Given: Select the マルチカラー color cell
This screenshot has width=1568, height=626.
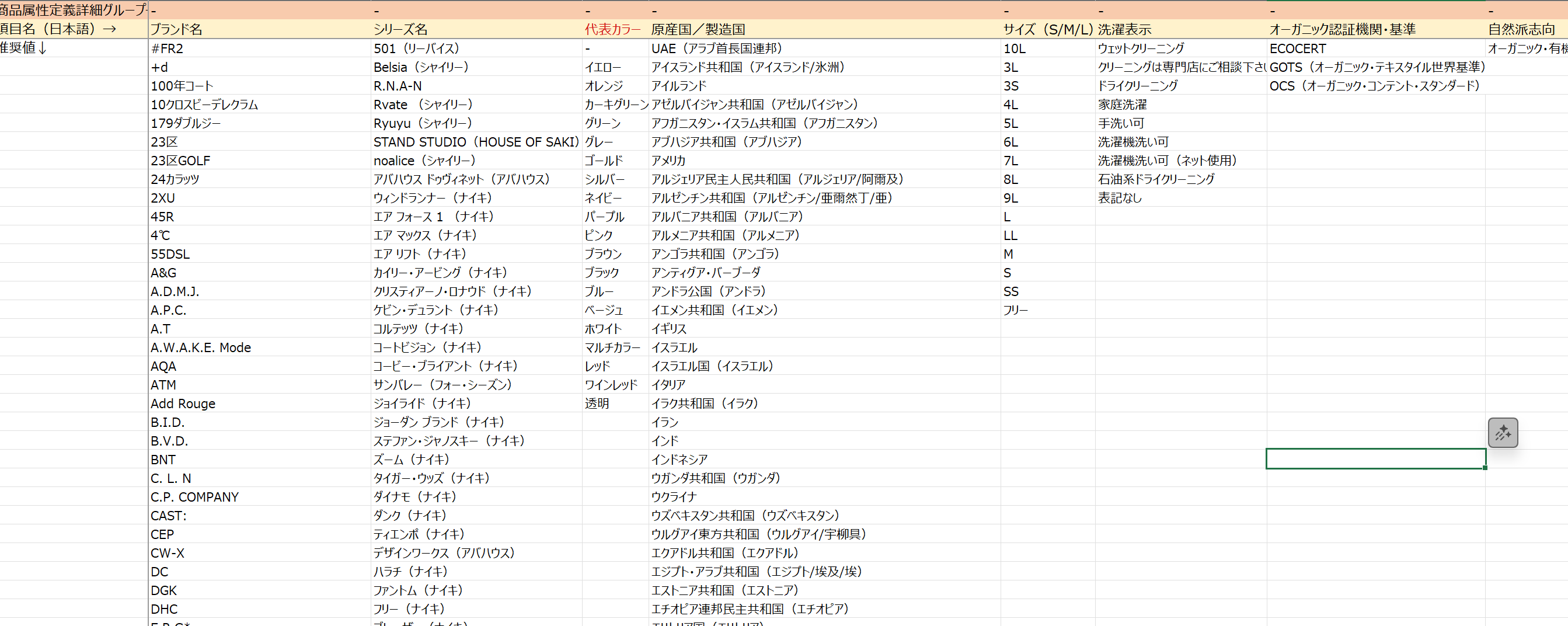Looking at the screenshot, I should (x=615, y=347).
